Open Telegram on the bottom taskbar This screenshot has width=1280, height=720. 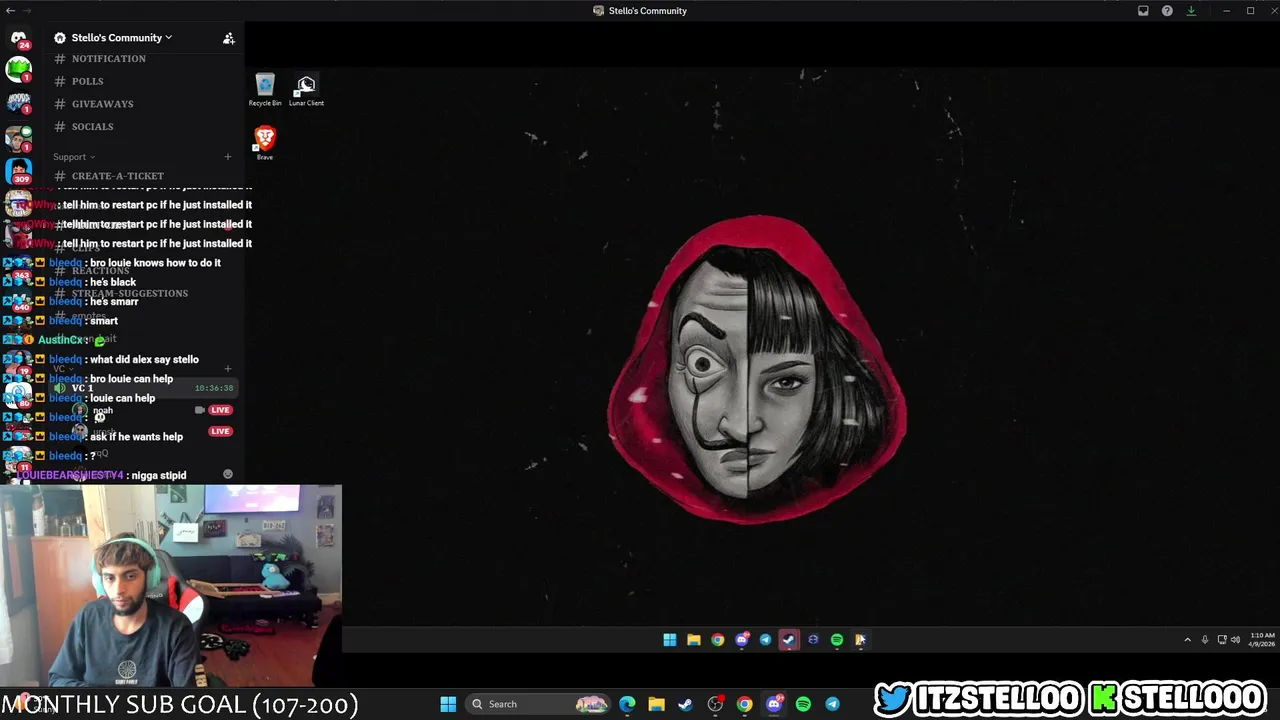click(x=832, y=704)
